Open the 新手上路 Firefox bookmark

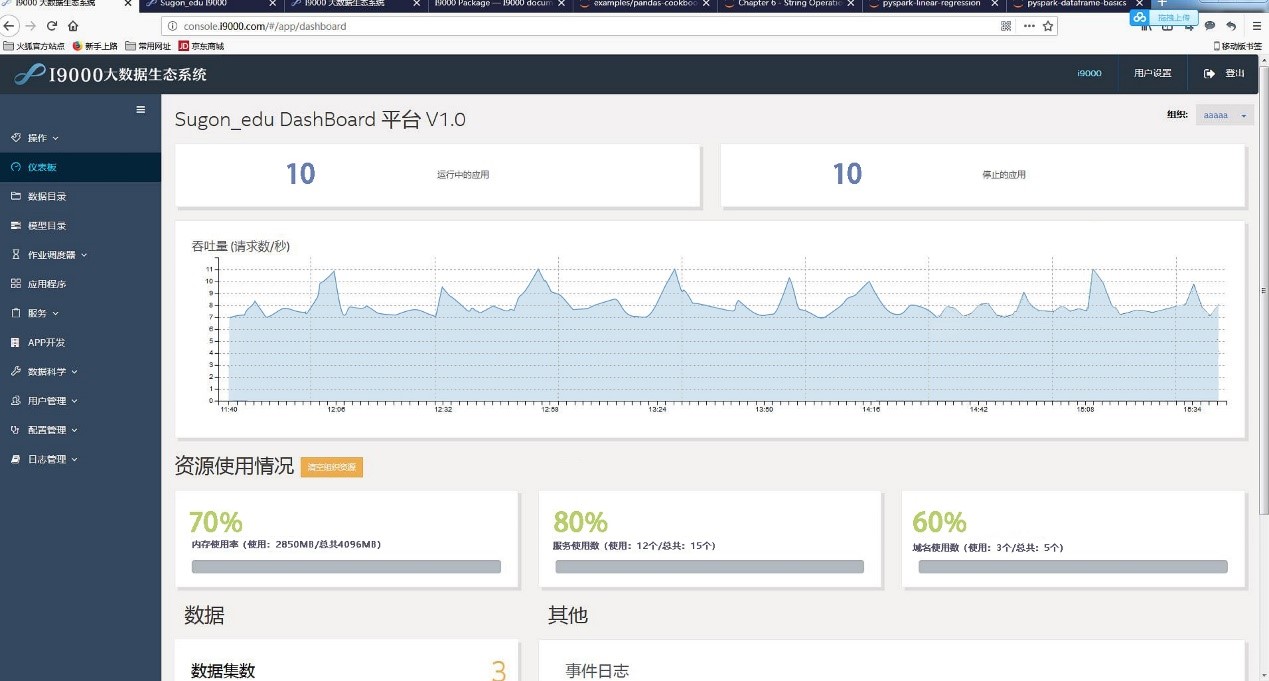pyautogui.click(x=95, y=46)
